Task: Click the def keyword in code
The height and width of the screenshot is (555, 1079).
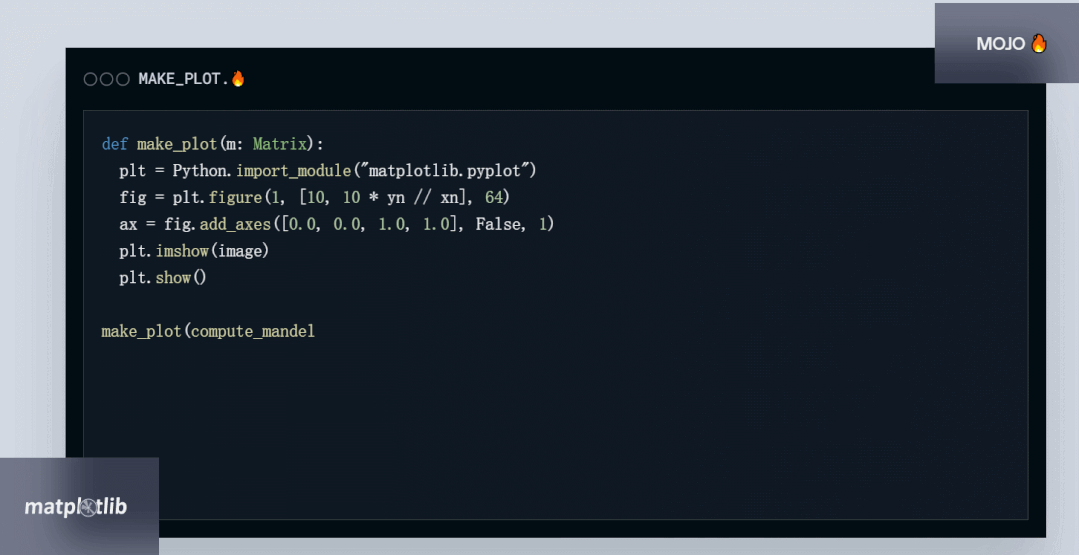Action: (115, 144)
